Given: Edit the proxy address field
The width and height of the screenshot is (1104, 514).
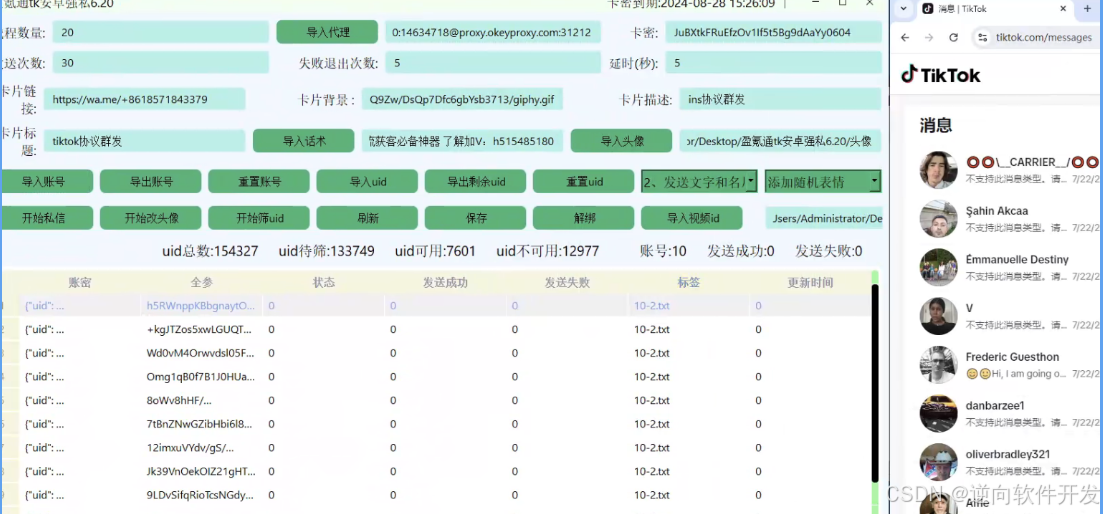Looking at the screenshot, I should 493,32.
